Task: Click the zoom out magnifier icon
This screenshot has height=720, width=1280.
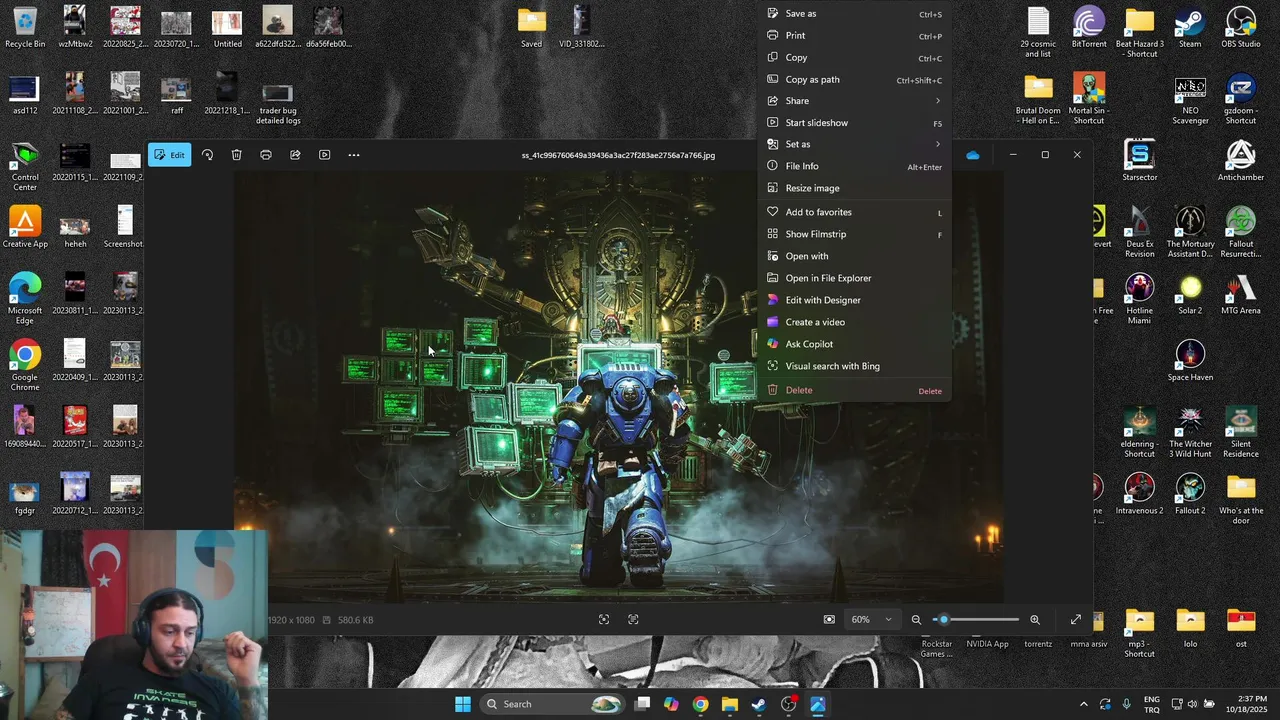Action: coord(916,620)
